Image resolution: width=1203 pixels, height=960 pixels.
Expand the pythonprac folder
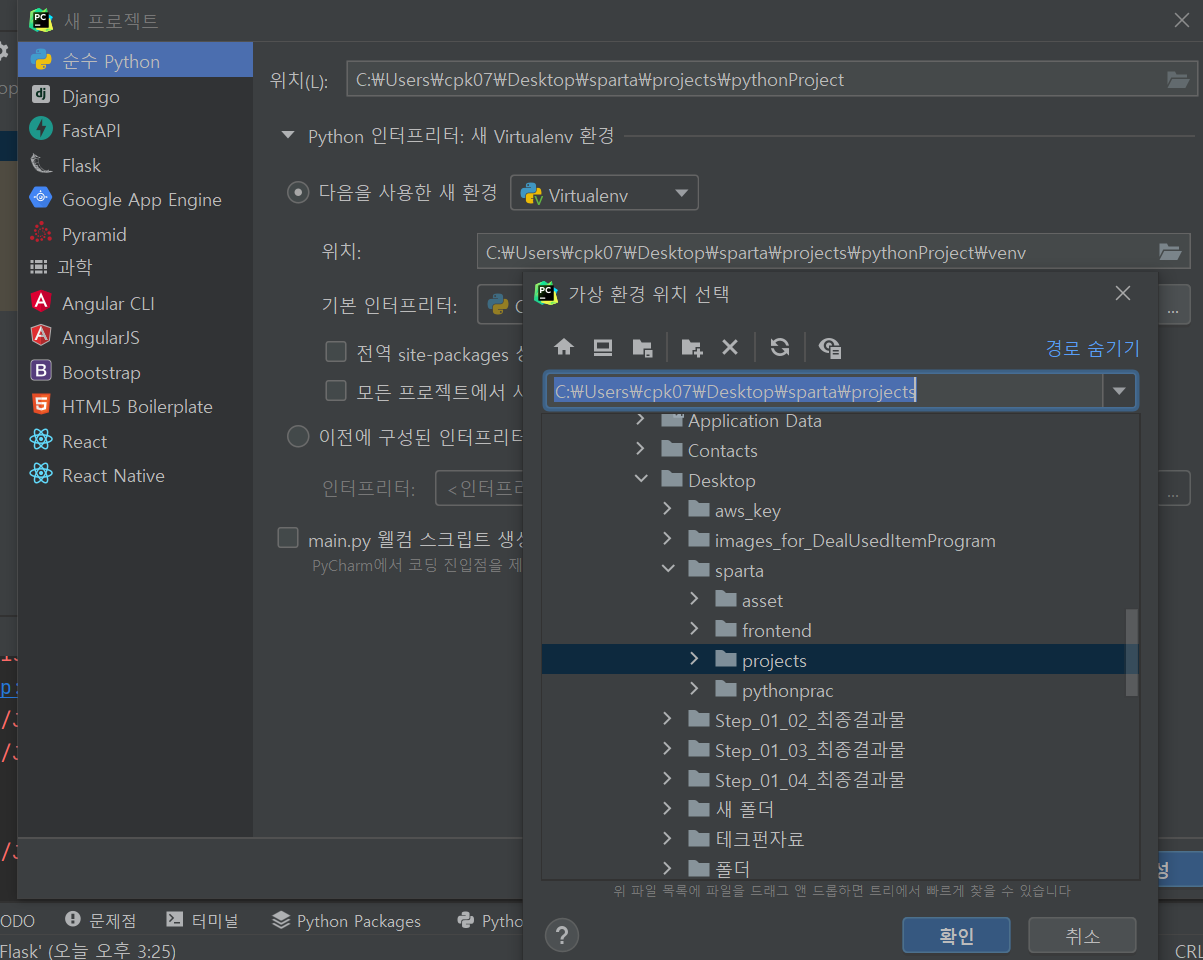click(x=695, y=690)
